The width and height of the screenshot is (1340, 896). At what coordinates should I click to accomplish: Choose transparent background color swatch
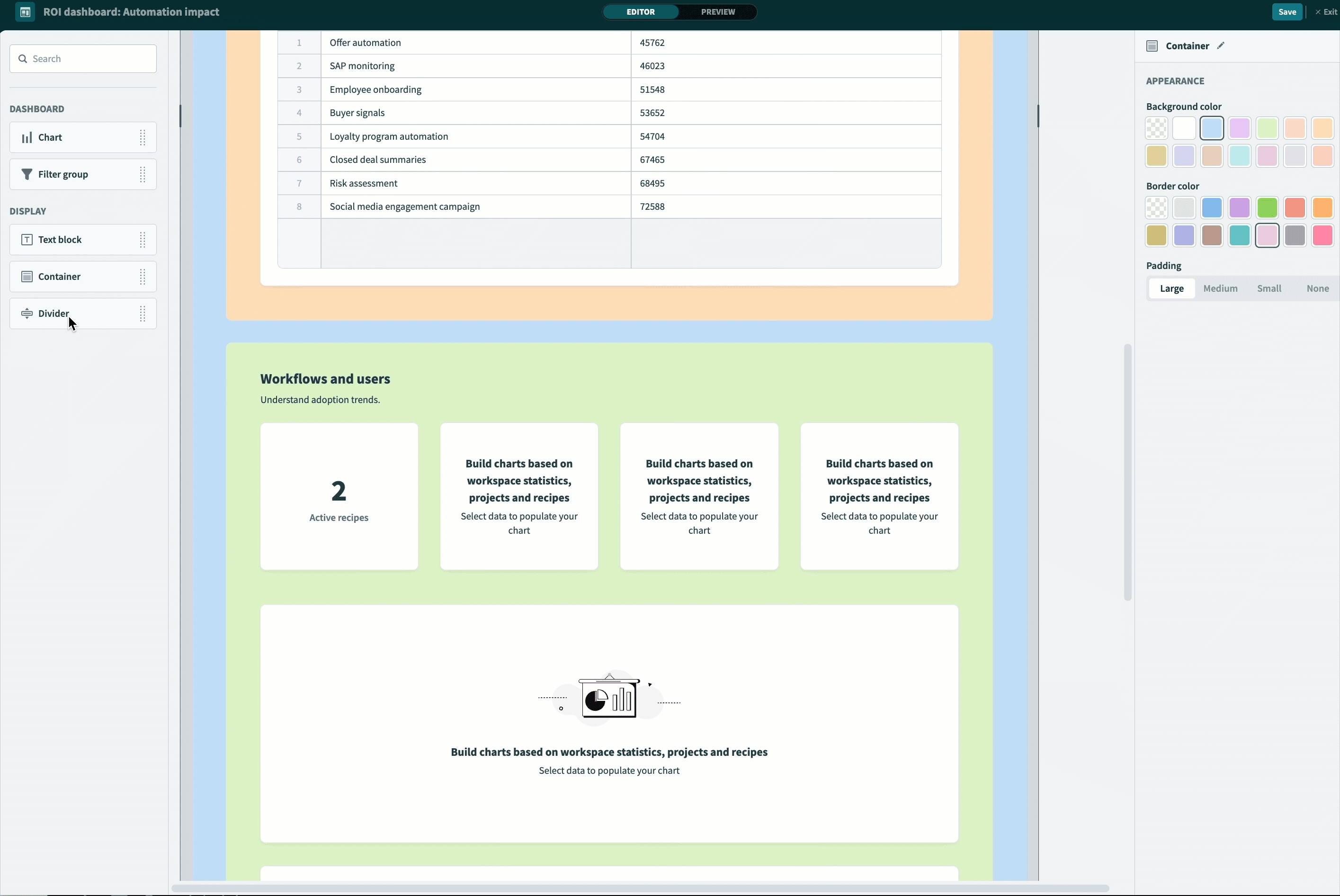[1157, 128]
